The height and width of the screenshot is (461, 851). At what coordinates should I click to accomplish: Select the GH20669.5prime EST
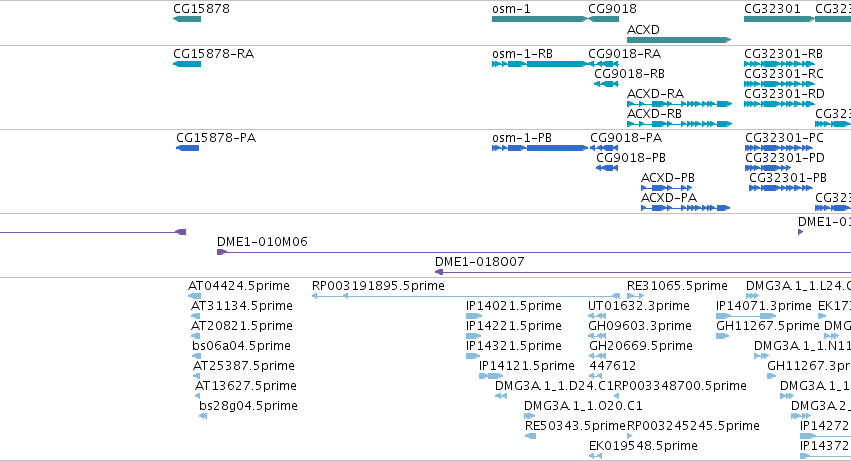[x=598, y=356]
